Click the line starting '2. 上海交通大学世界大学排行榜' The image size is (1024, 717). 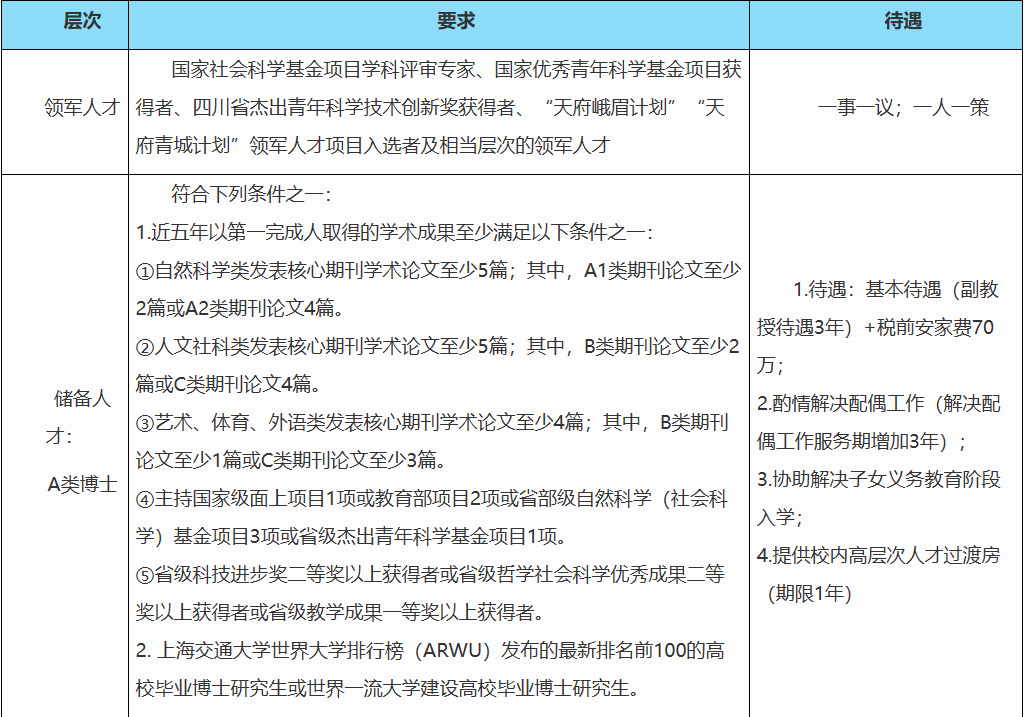(x=430, y=650)
